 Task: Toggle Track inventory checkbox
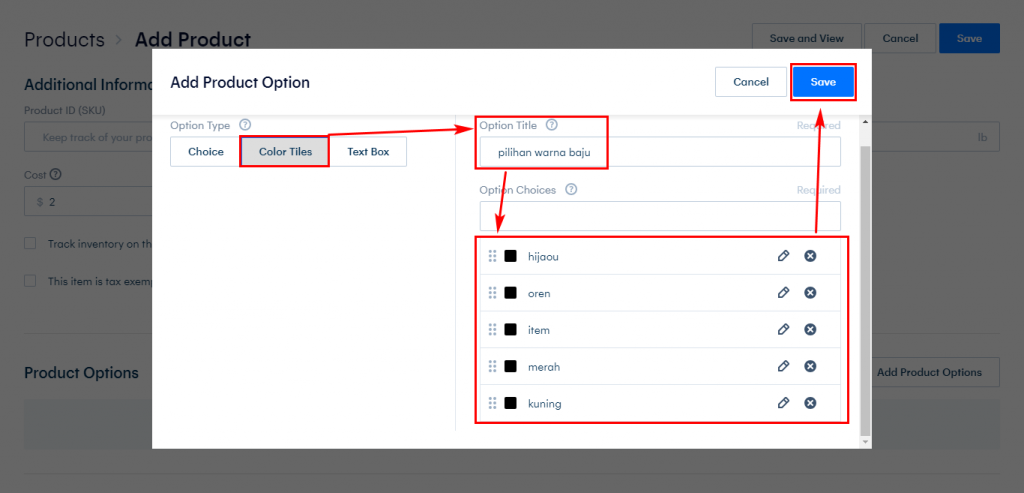click(x=30, y=244)
